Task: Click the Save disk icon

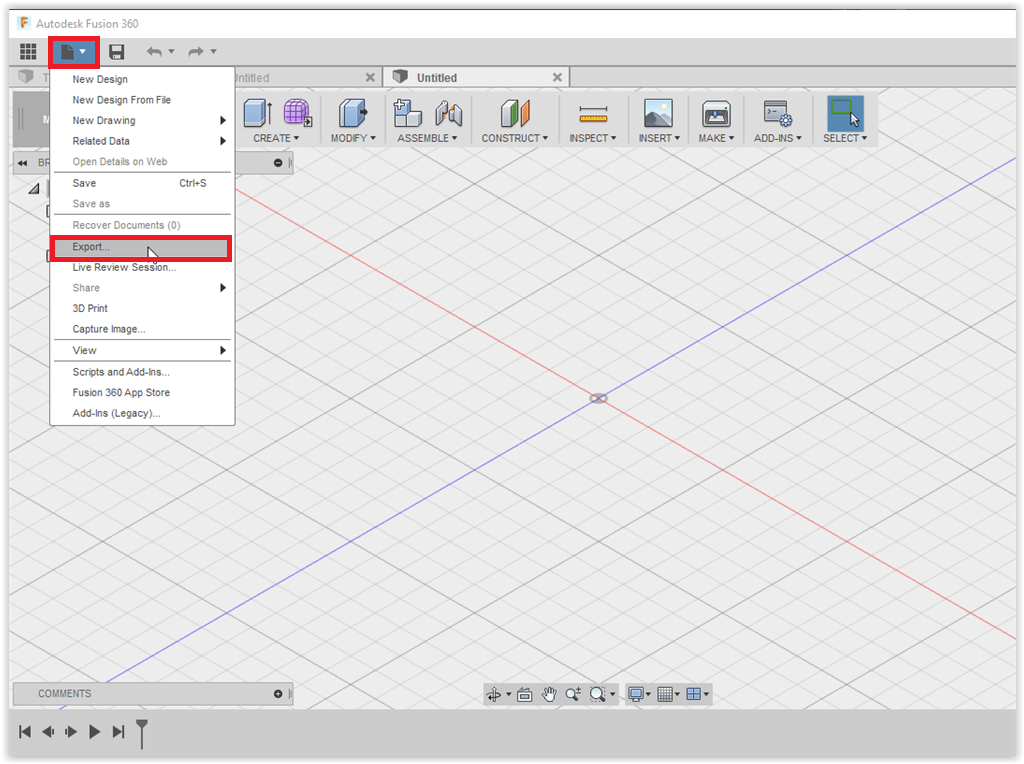Action: [117, 52]
